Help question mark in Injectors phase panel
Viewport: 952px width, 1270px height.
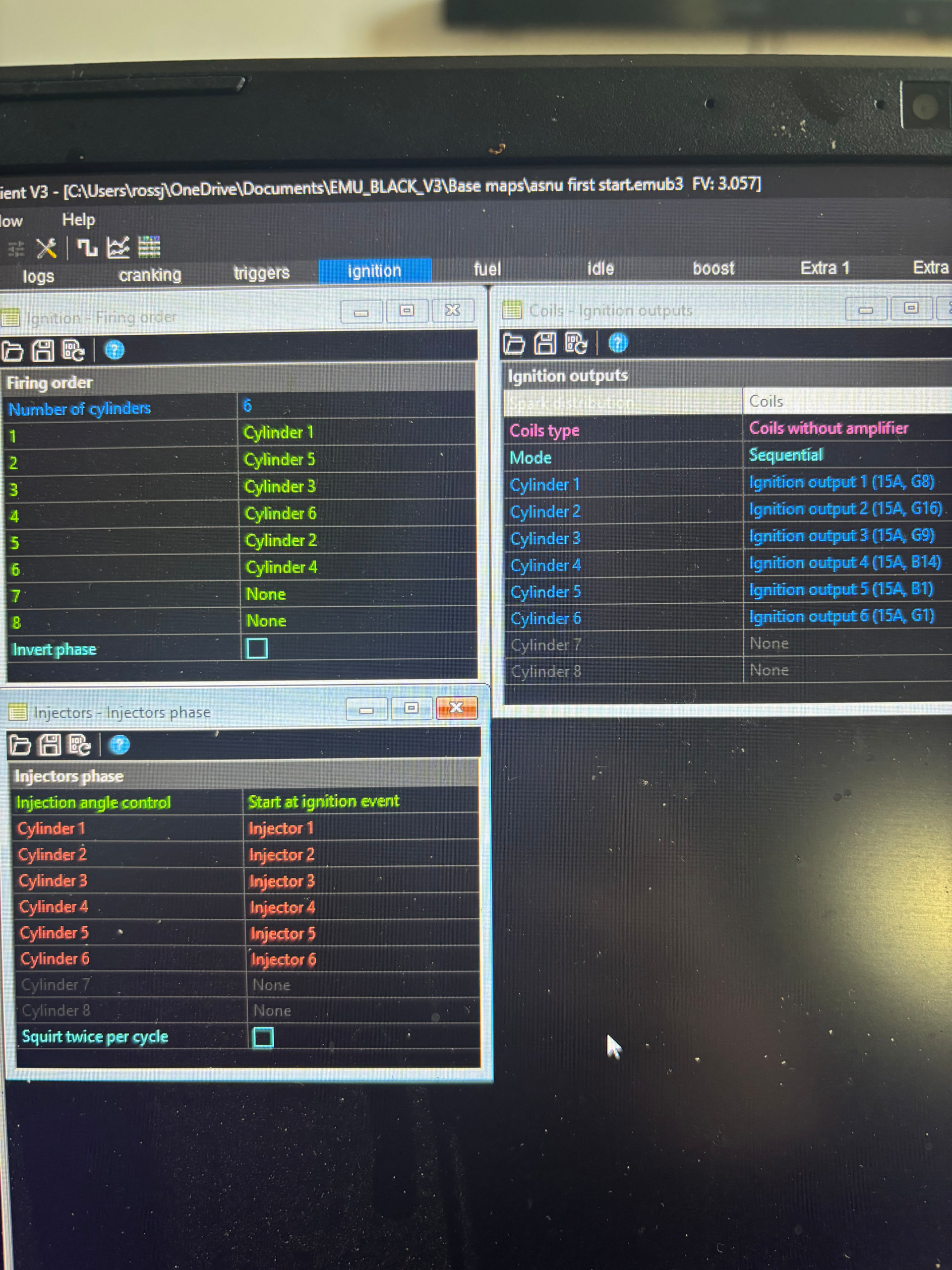pos(119,745)
